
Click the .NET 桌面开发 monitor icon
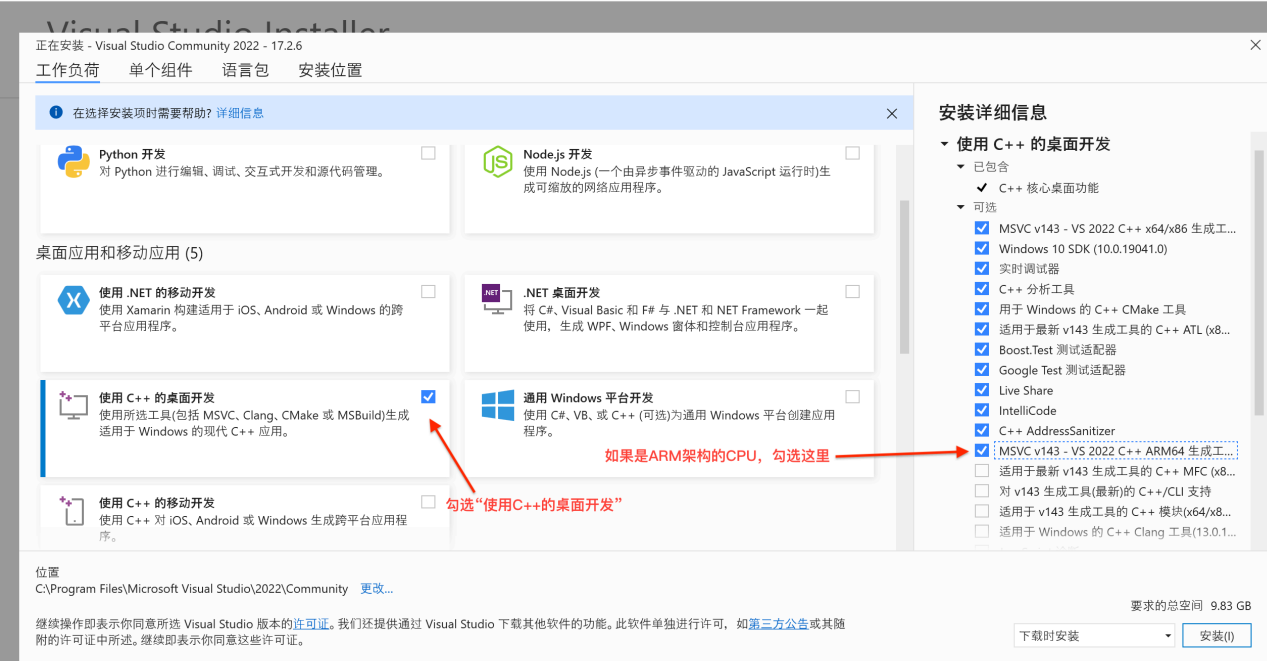pyautogui.click(x=496, y=300)
